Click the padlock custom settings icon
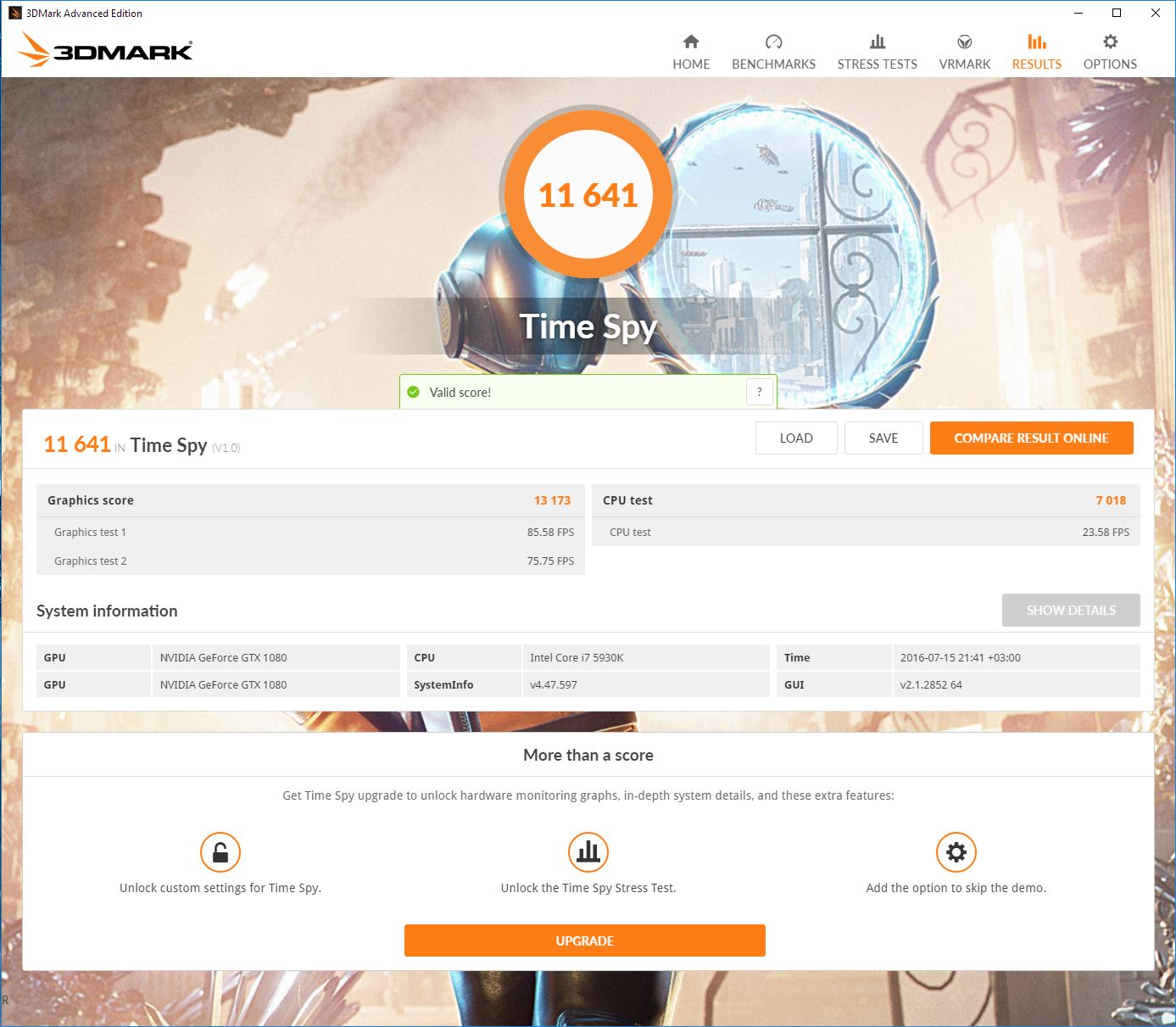 coord(220,852)
